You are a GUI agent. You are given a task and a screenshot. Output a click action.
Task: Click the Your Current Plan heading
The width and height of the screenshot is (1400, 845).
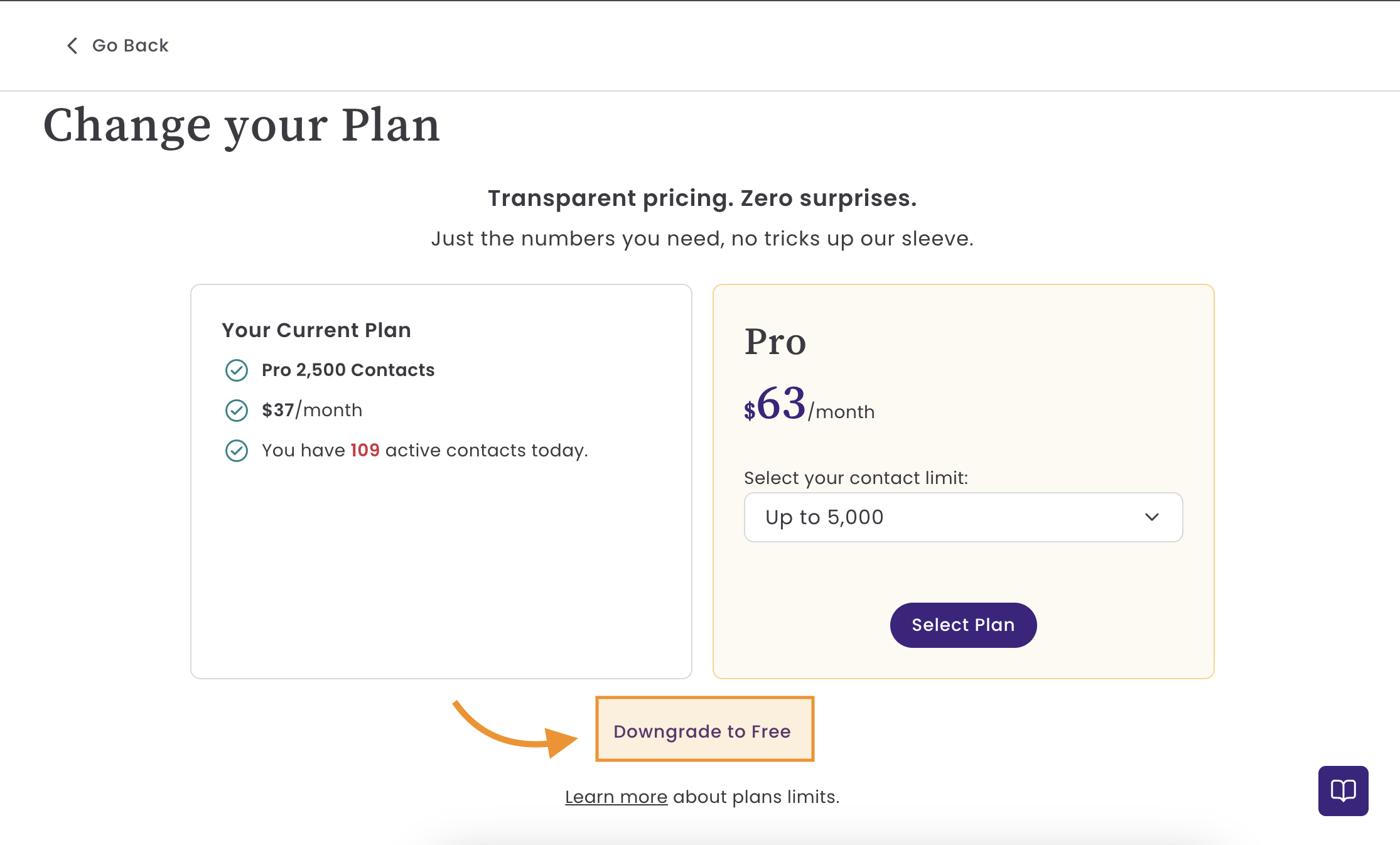pos(316,330)
